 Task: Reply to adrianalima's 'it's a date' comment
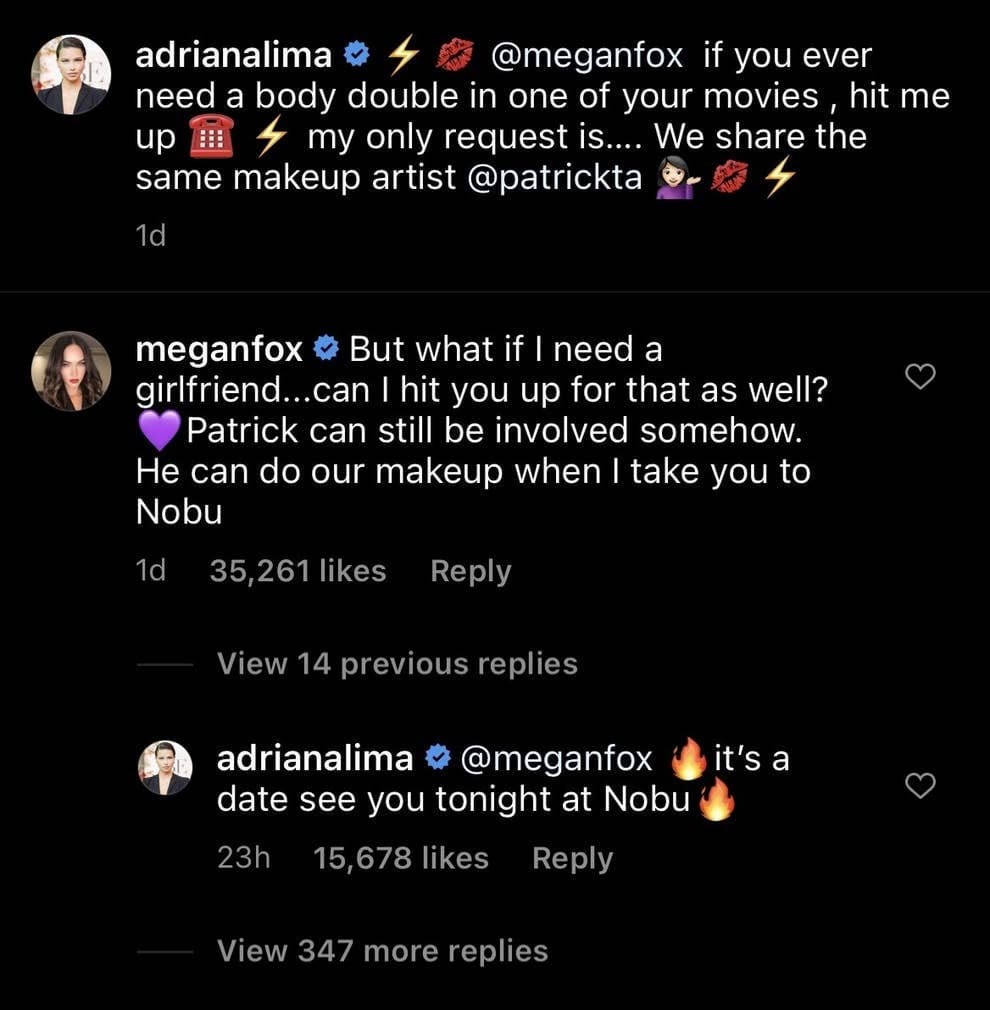point(572,859)
